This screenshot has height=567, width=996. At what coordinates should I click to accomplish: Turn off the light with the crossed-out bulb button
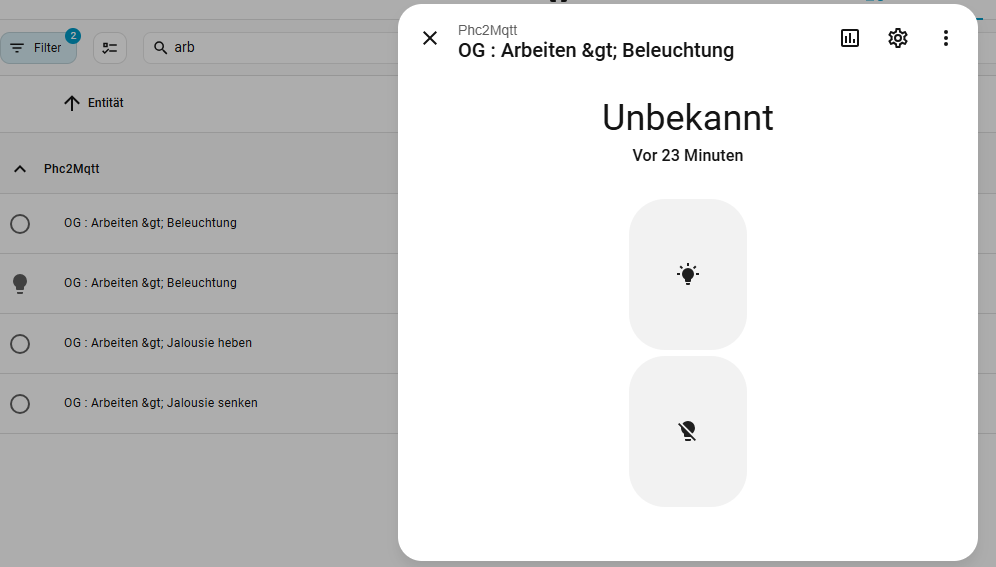coord(688,431)
